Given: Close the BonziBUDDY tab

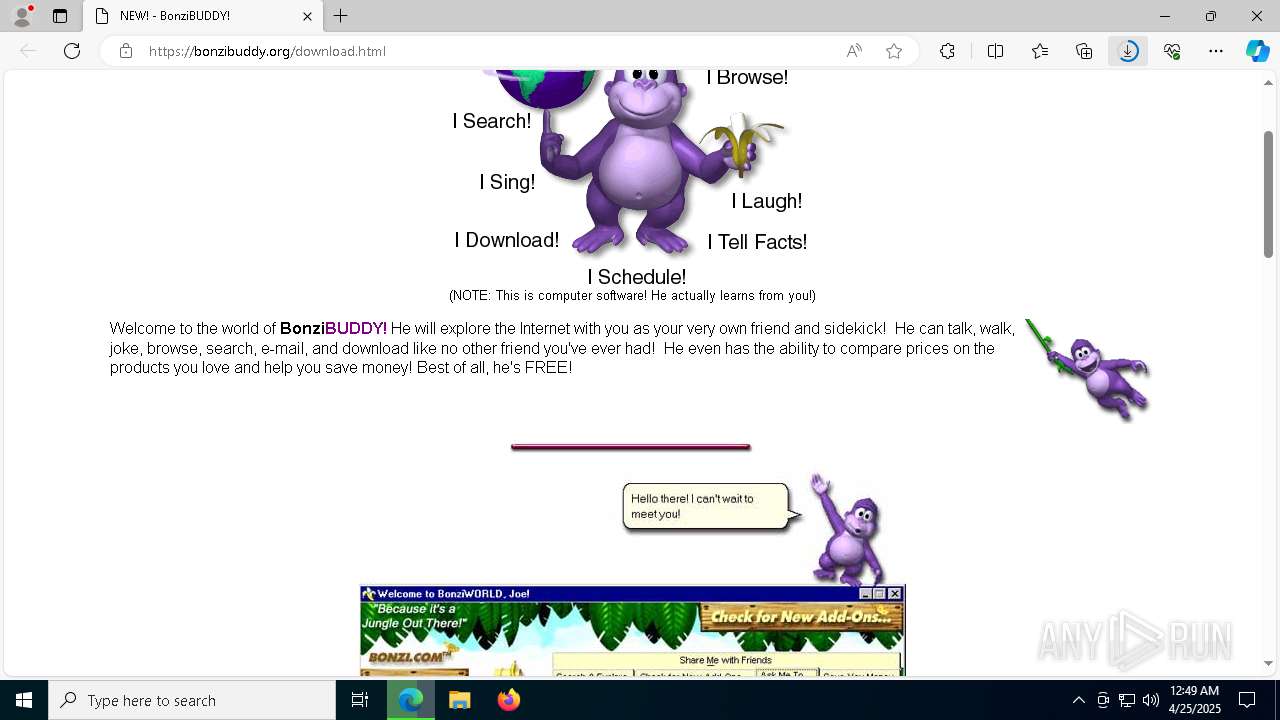Looking at the screenshot, I should [307, 16].
